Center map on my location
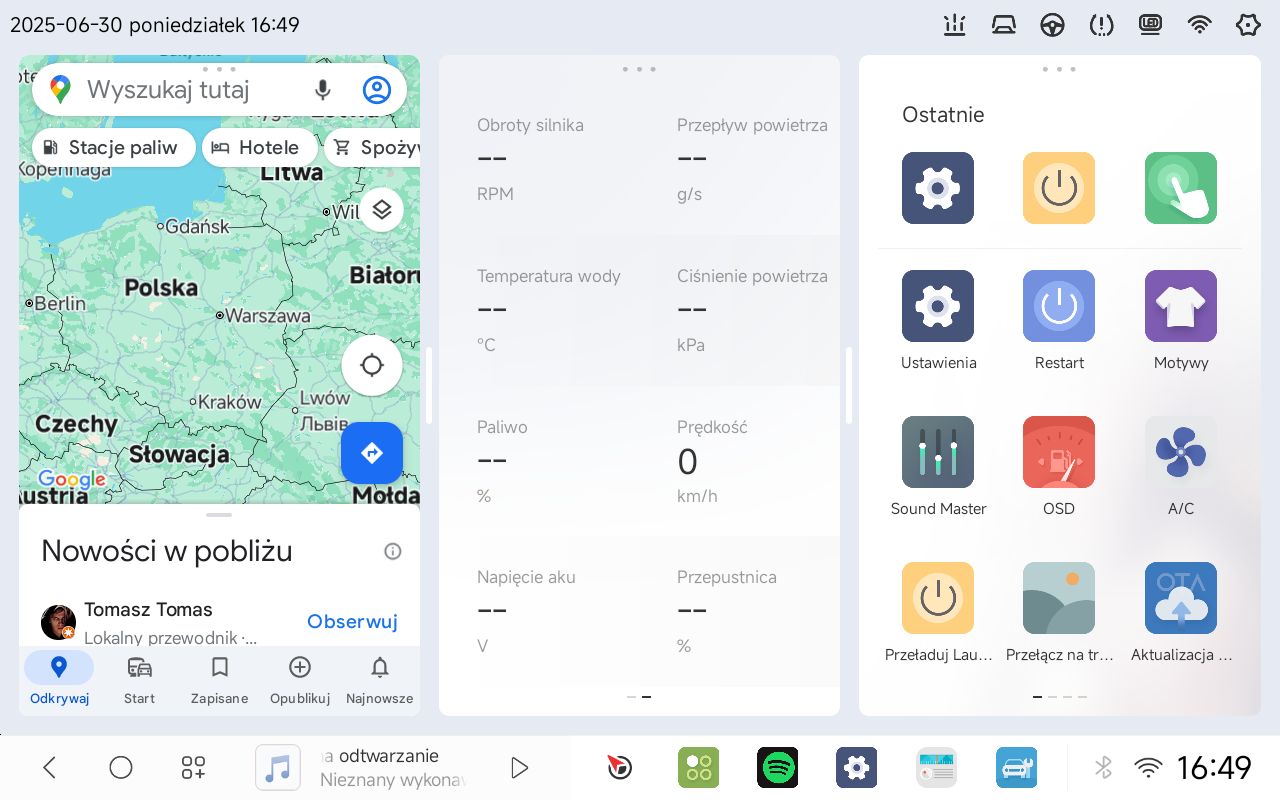This screenshot has height=800, width=1280. [372, 365]
